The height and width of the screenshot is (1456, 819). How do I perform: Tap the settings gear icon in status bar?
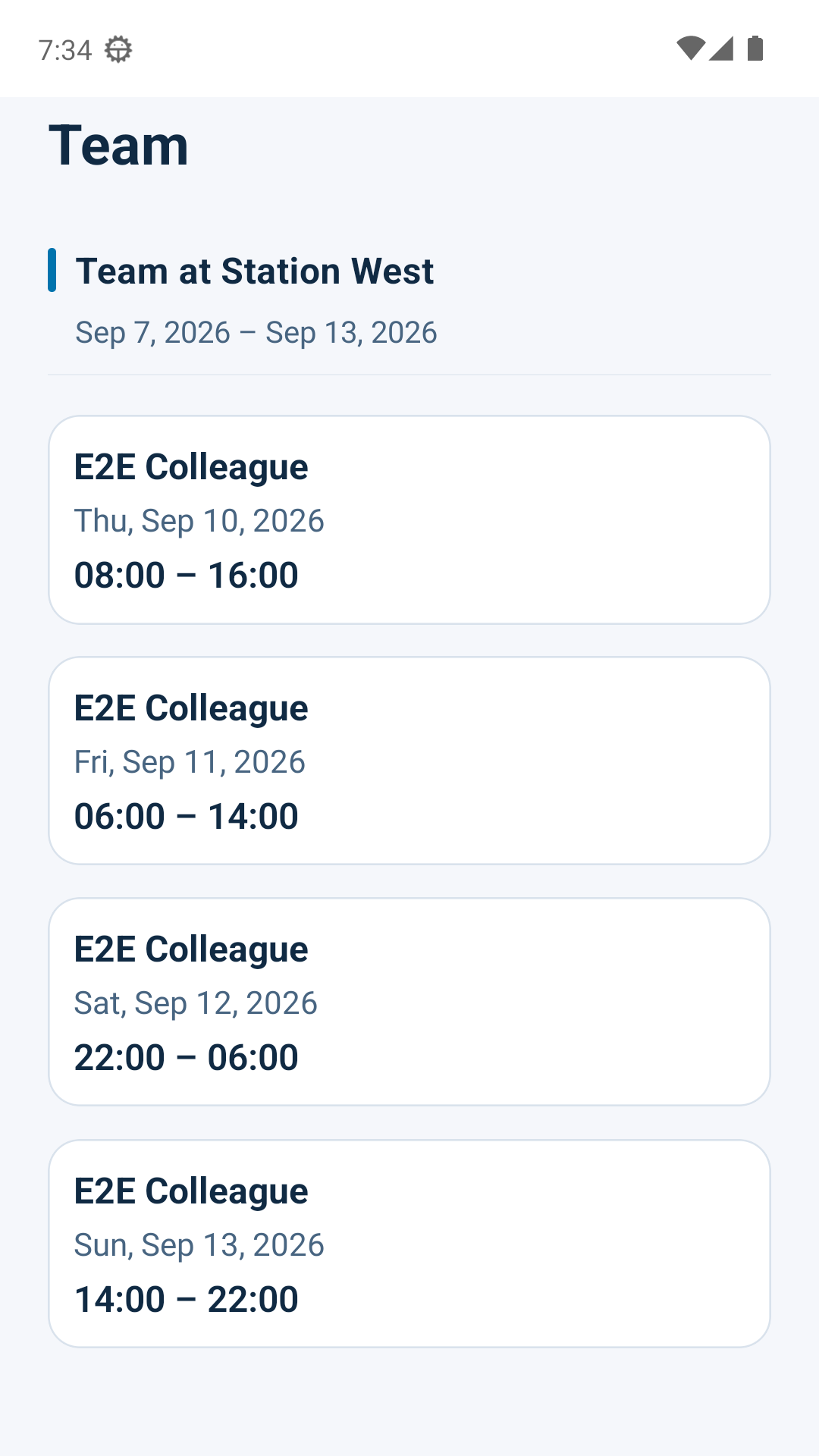tap(118, 49)
